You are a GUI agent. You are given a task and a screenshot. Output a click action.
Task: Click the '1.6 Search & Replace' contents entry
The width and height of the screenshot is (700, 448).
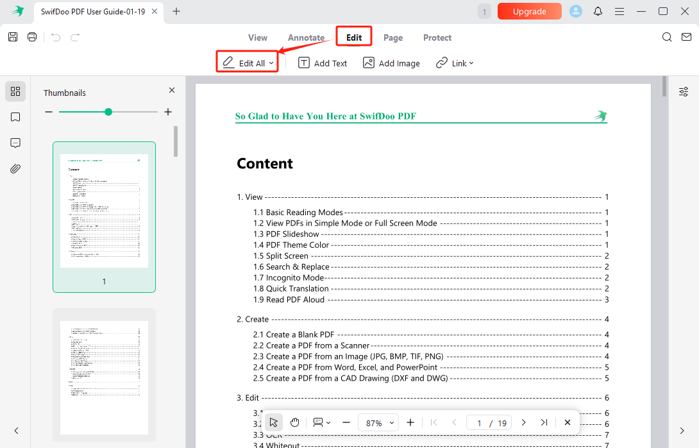(291, 267)
